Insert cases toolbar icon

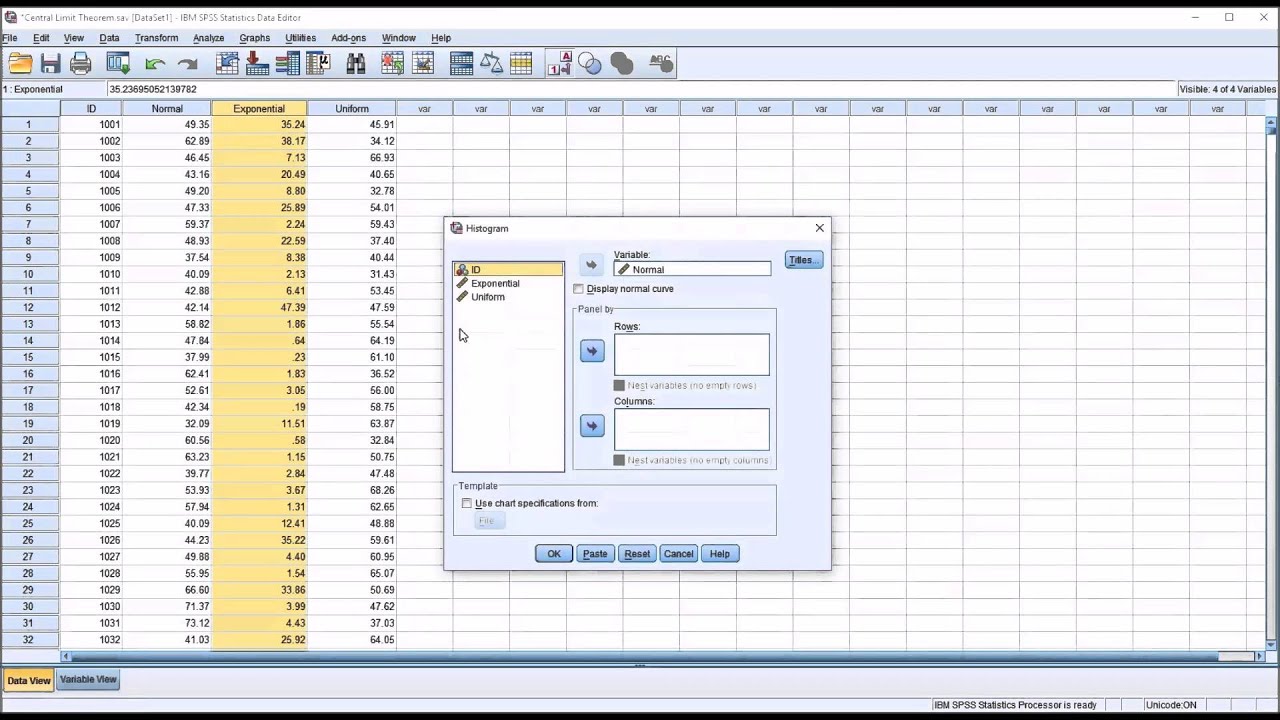[x=393, y=64]
